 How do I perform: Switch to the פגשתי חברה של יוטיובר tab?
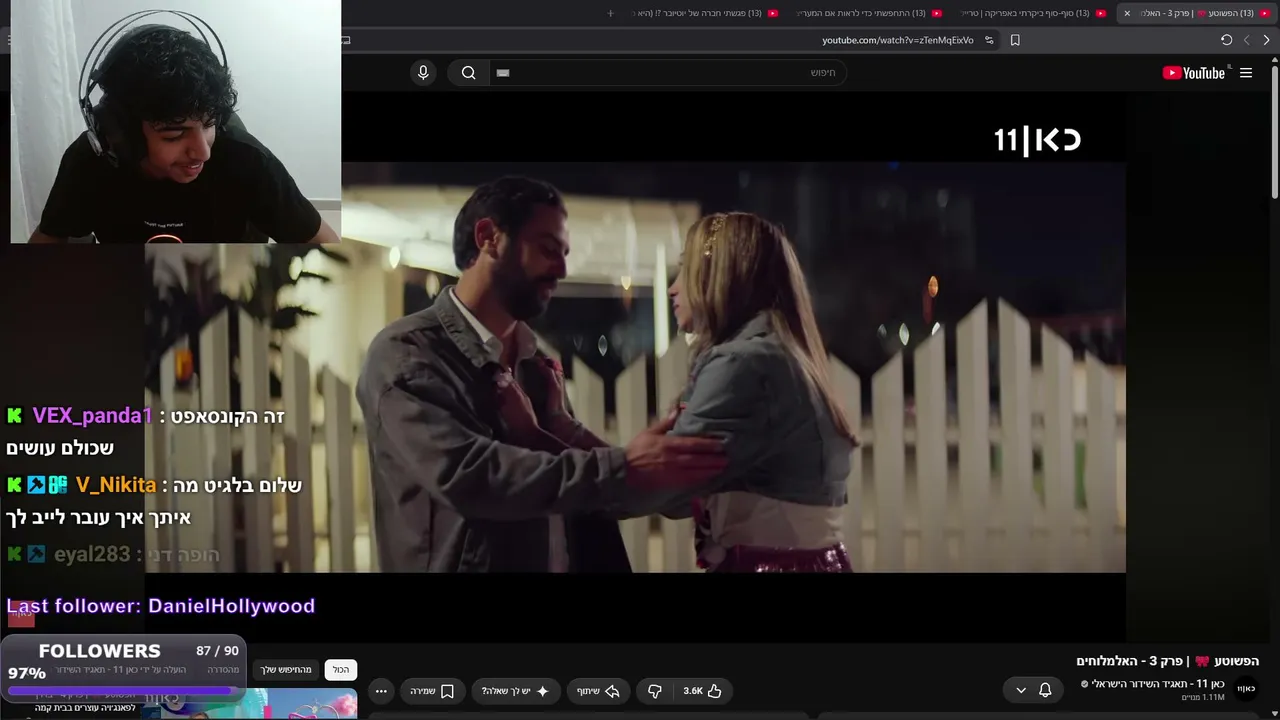(x=705, y=13)
